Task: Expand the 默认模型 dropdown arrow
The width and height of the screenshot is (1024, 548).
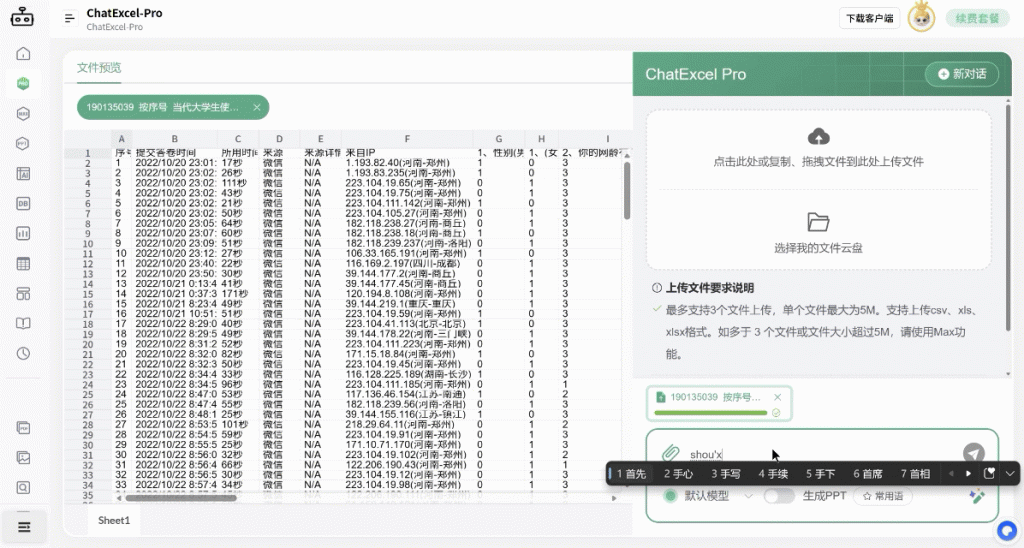Action: tap(748, 496)
